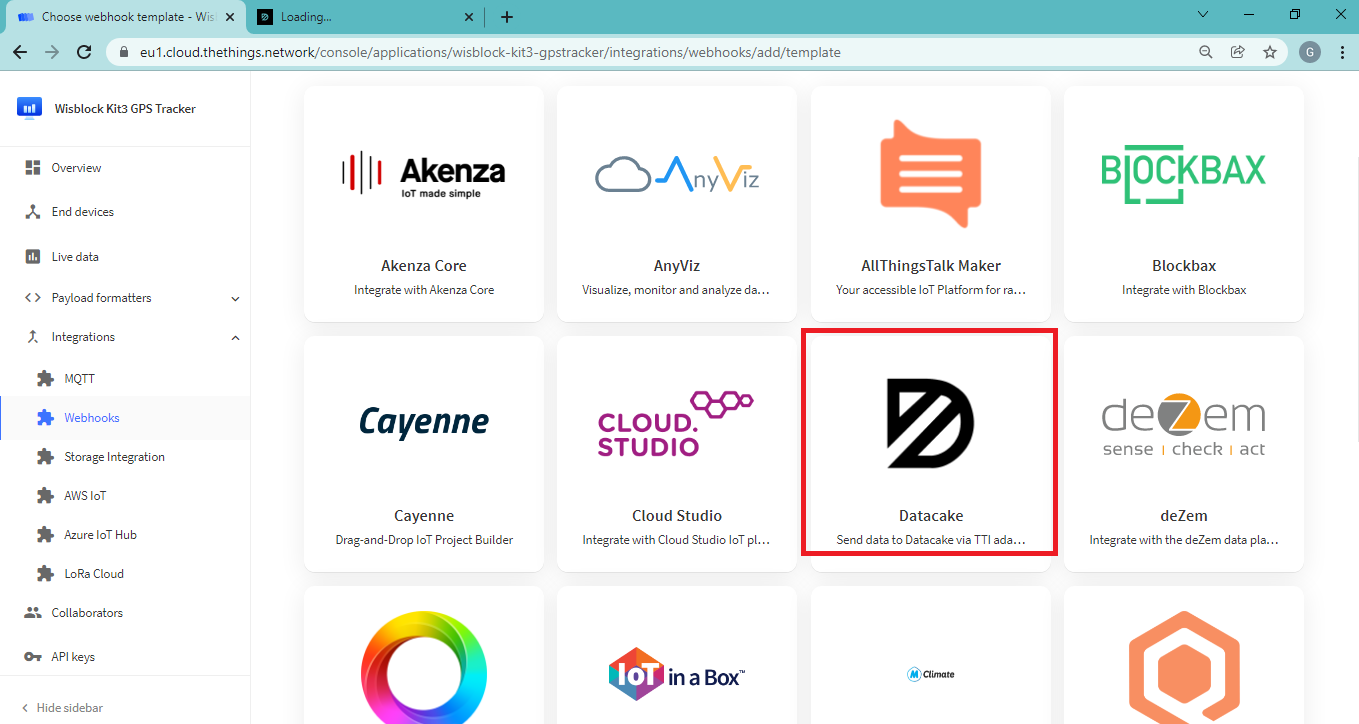Click Hide sidebar link
This screenshot has height=724, width=1359.
(x=69, y=707)
